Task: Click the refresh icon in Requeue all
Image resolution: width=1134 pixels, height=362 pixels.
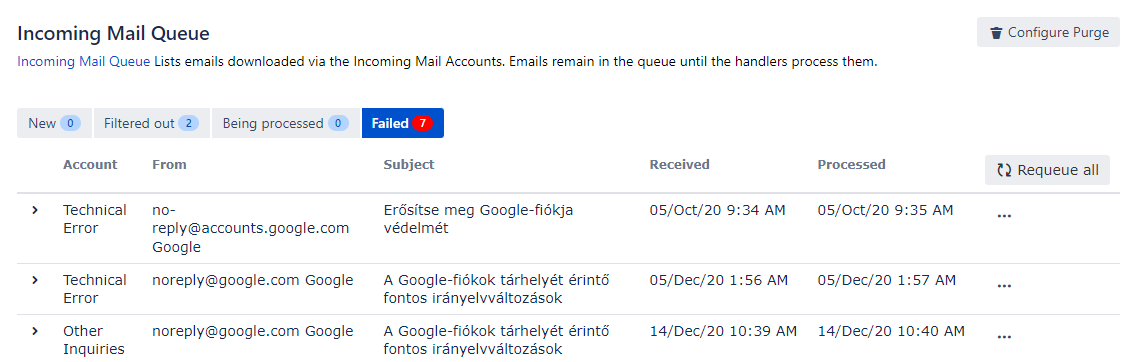Action: coord(1004,171)
